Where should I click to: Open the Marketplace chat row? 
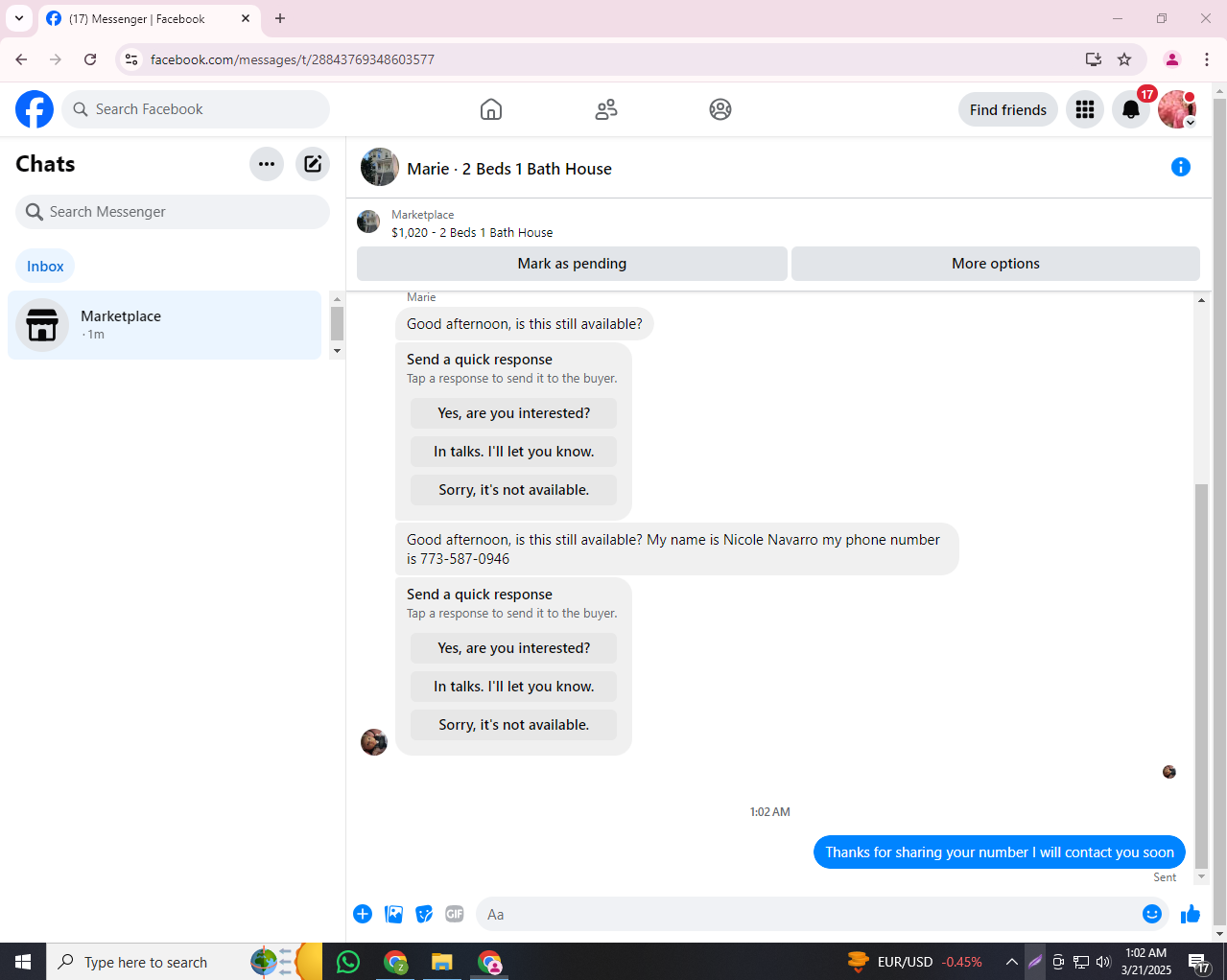click(x=164, y=325)
